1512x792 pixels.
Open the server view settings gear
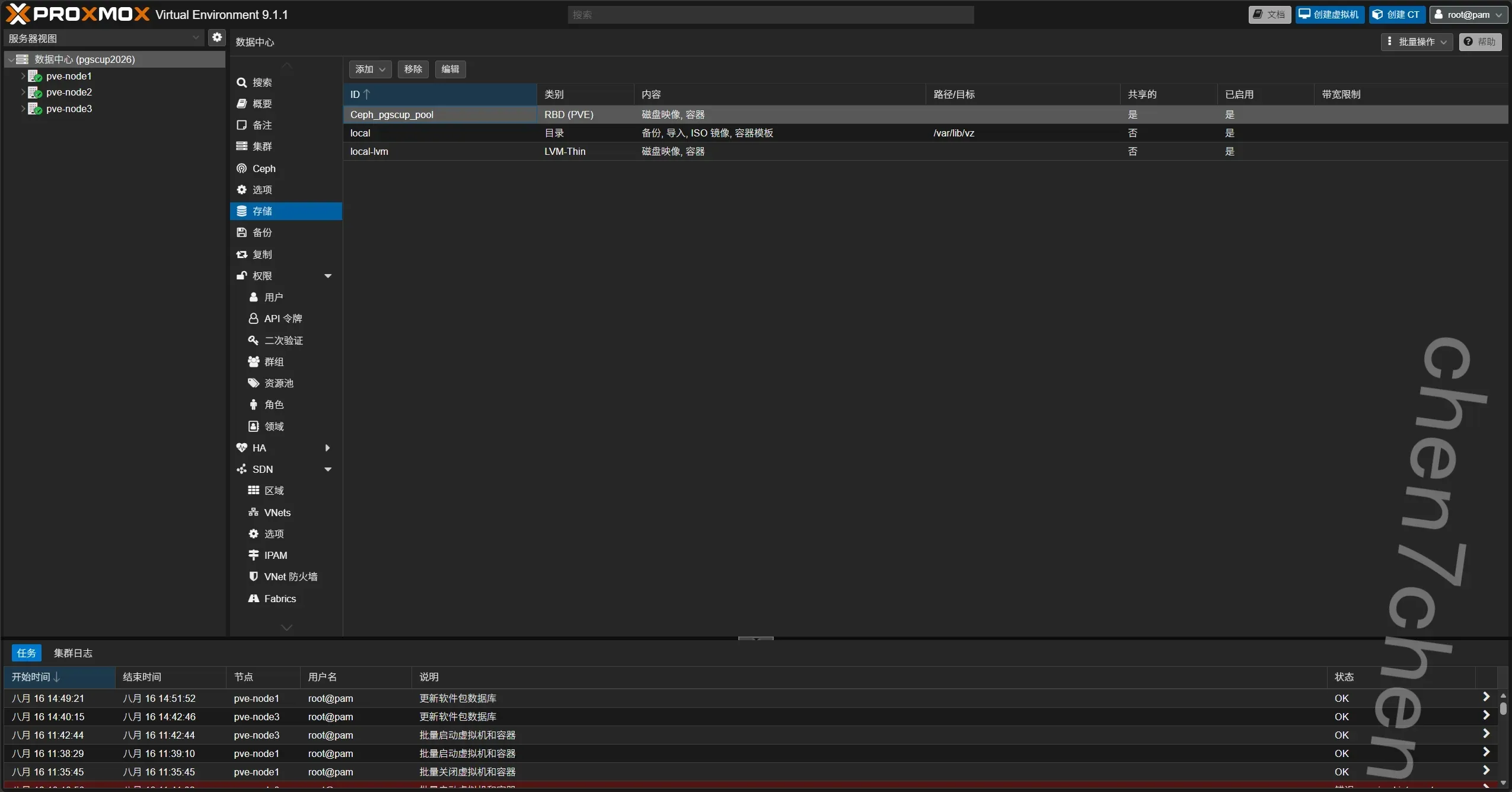tap(218, 38)
